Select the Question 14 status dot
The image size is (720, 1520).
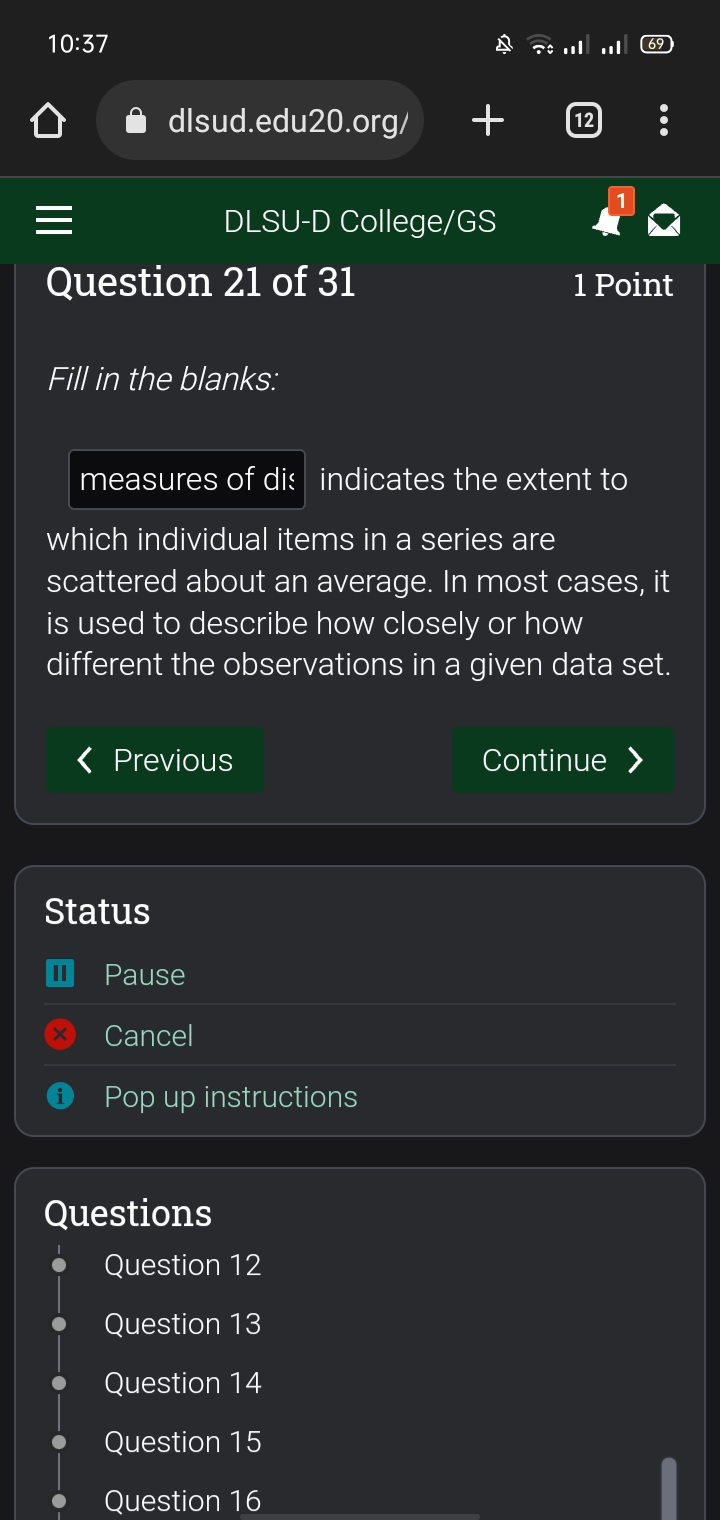[59, 1381]
